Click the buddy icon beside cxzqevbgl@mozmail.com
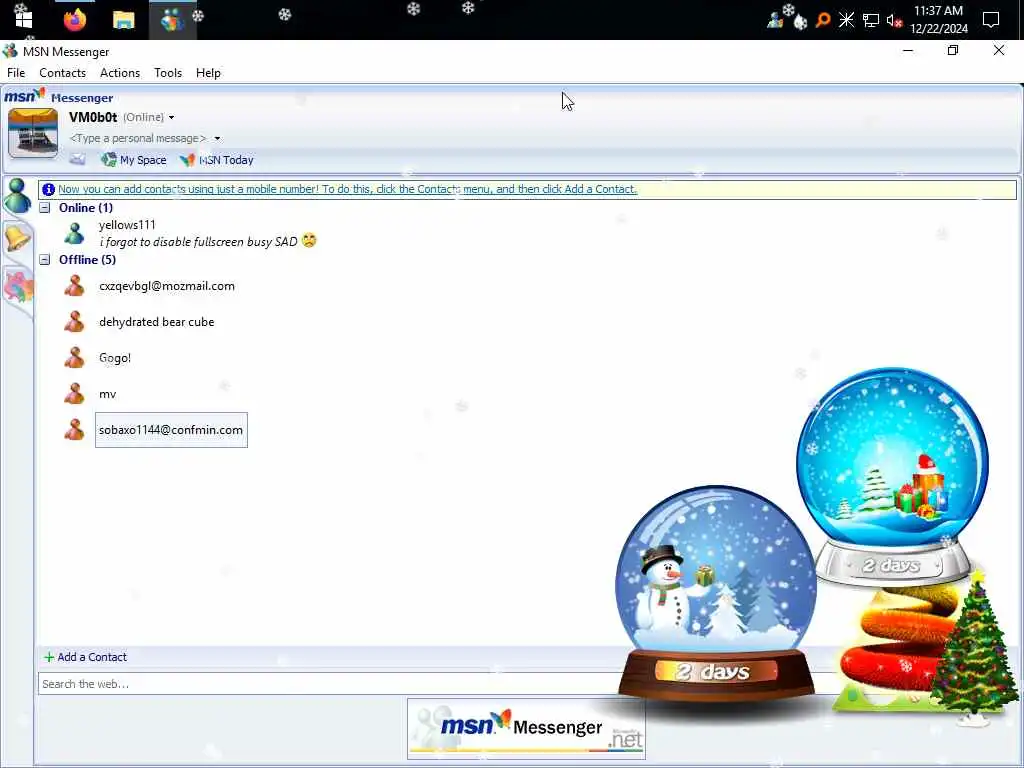The width and height of the screenshot is (1024, 768). pos(74,285)
